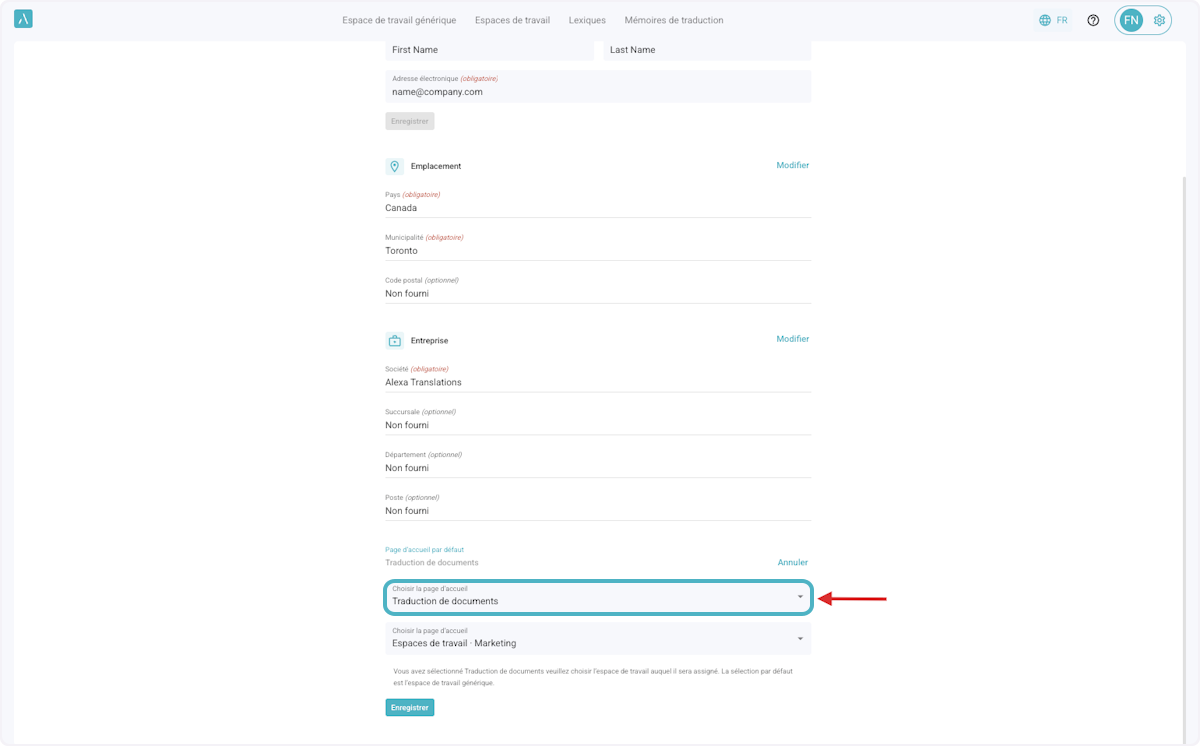Open the help question mark icon
The height and width of the screenshot is (746, 1200).
pos(1093,20)
